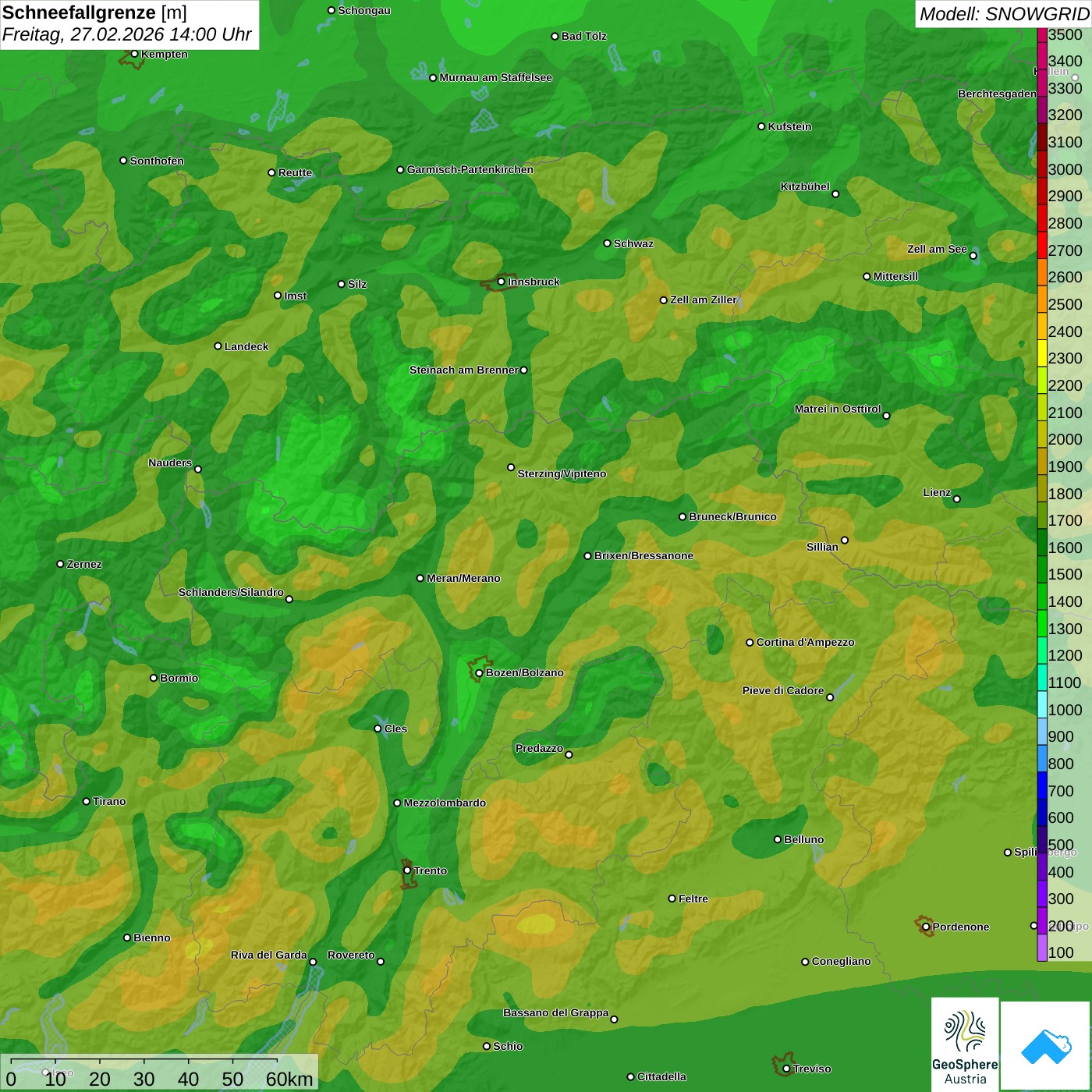
Task: Click the Sonthofen label
Action: pos(157,161)
